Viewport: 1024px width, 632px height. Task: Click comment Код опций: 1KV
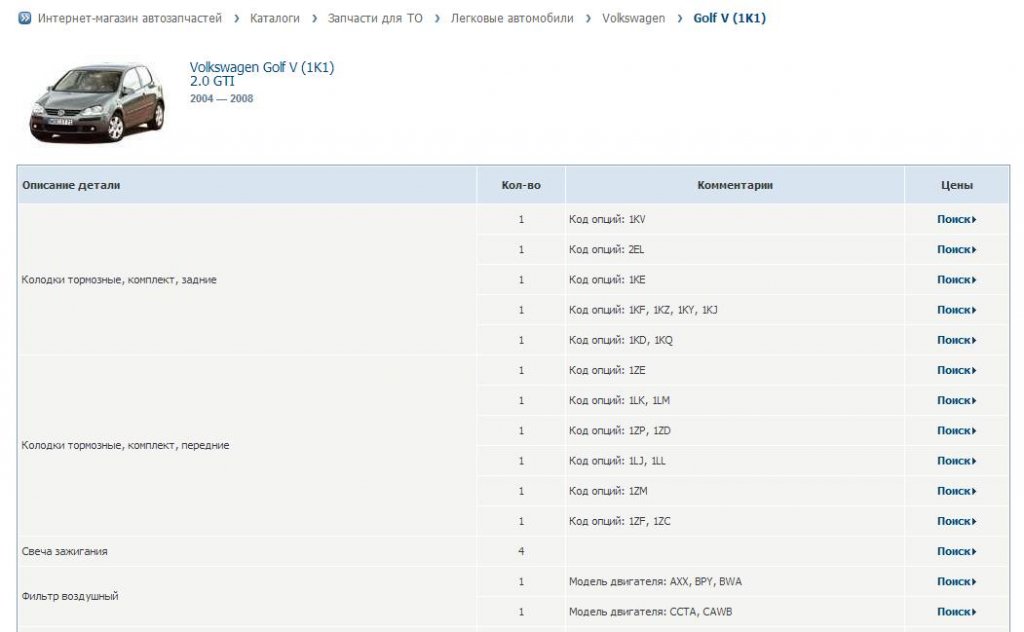607,219
